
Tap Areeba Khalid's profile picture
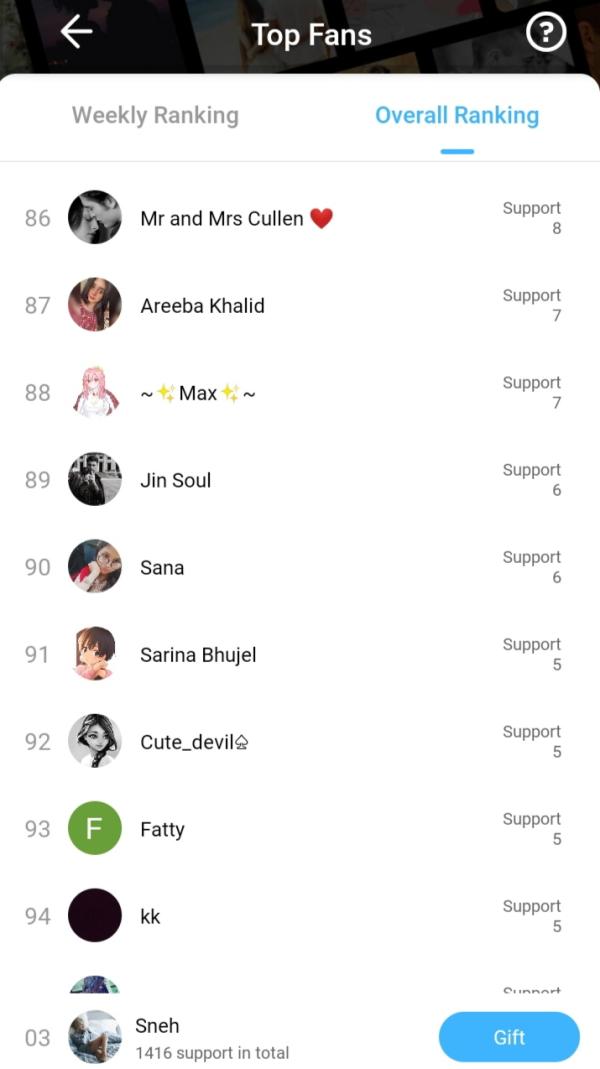pyautogui.click(x=95, y=305)
